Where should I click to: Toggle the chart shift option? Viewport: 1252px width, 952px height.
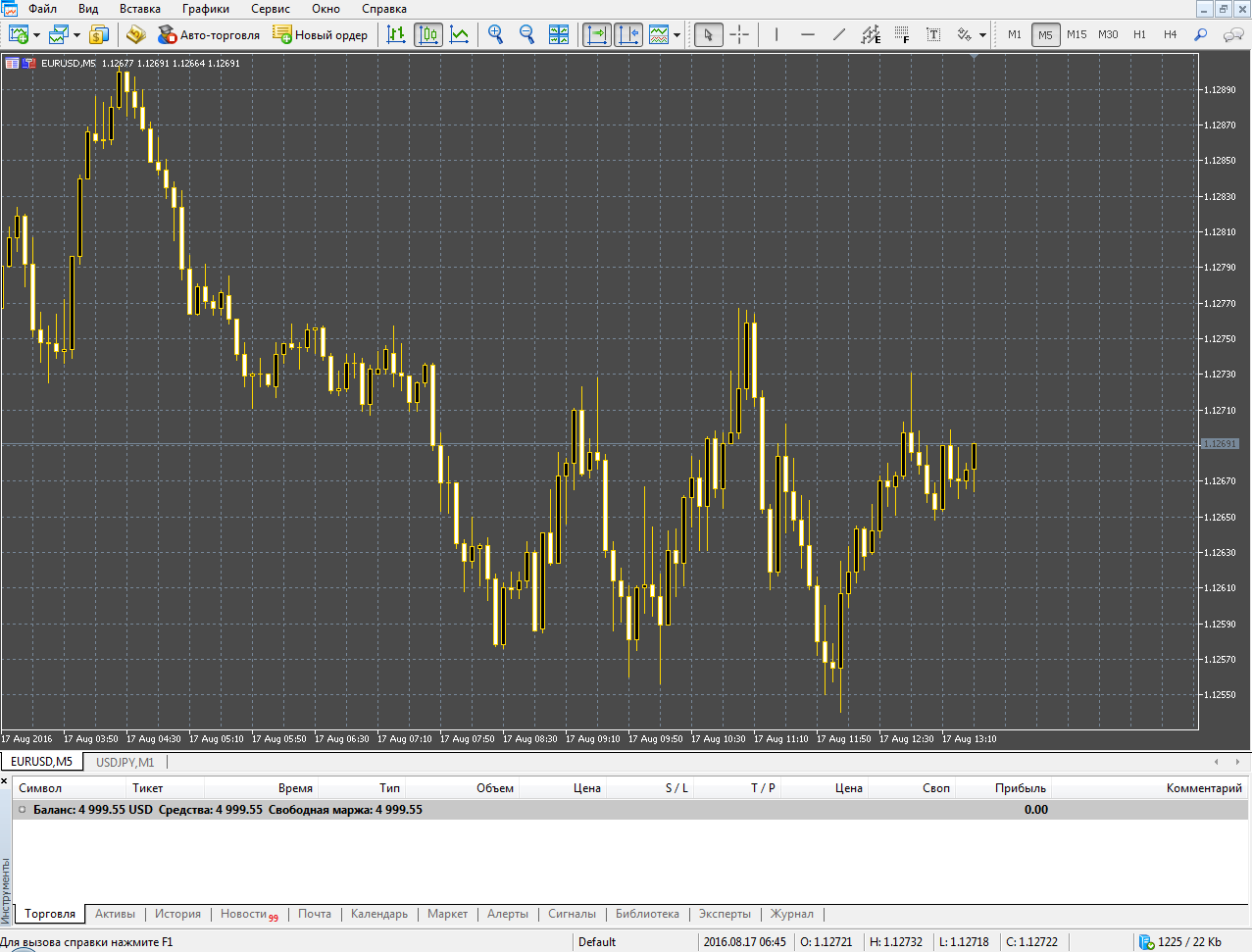click(x=628, y=34)
